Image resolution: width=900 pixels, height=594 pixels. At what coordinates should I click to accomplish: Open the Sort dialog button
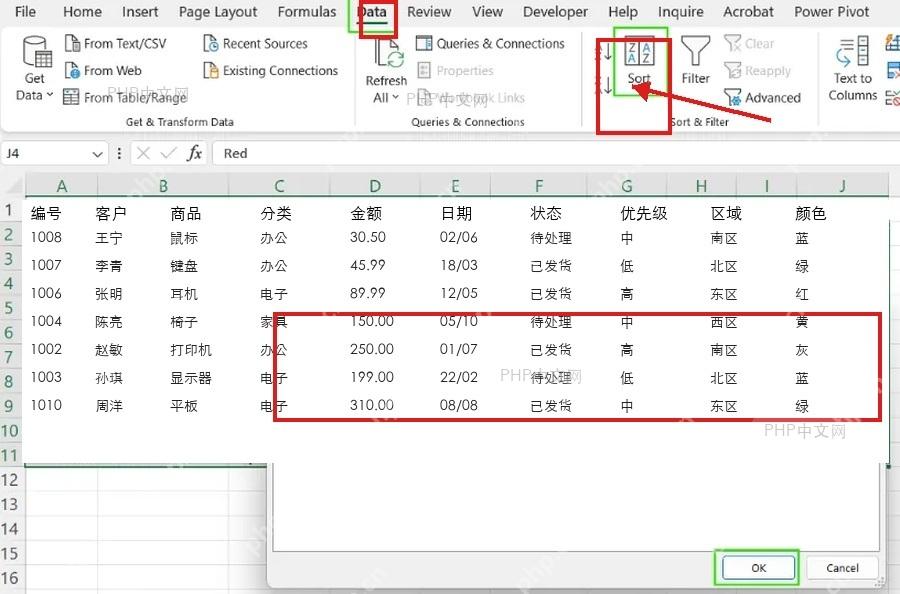click(639, 61)
